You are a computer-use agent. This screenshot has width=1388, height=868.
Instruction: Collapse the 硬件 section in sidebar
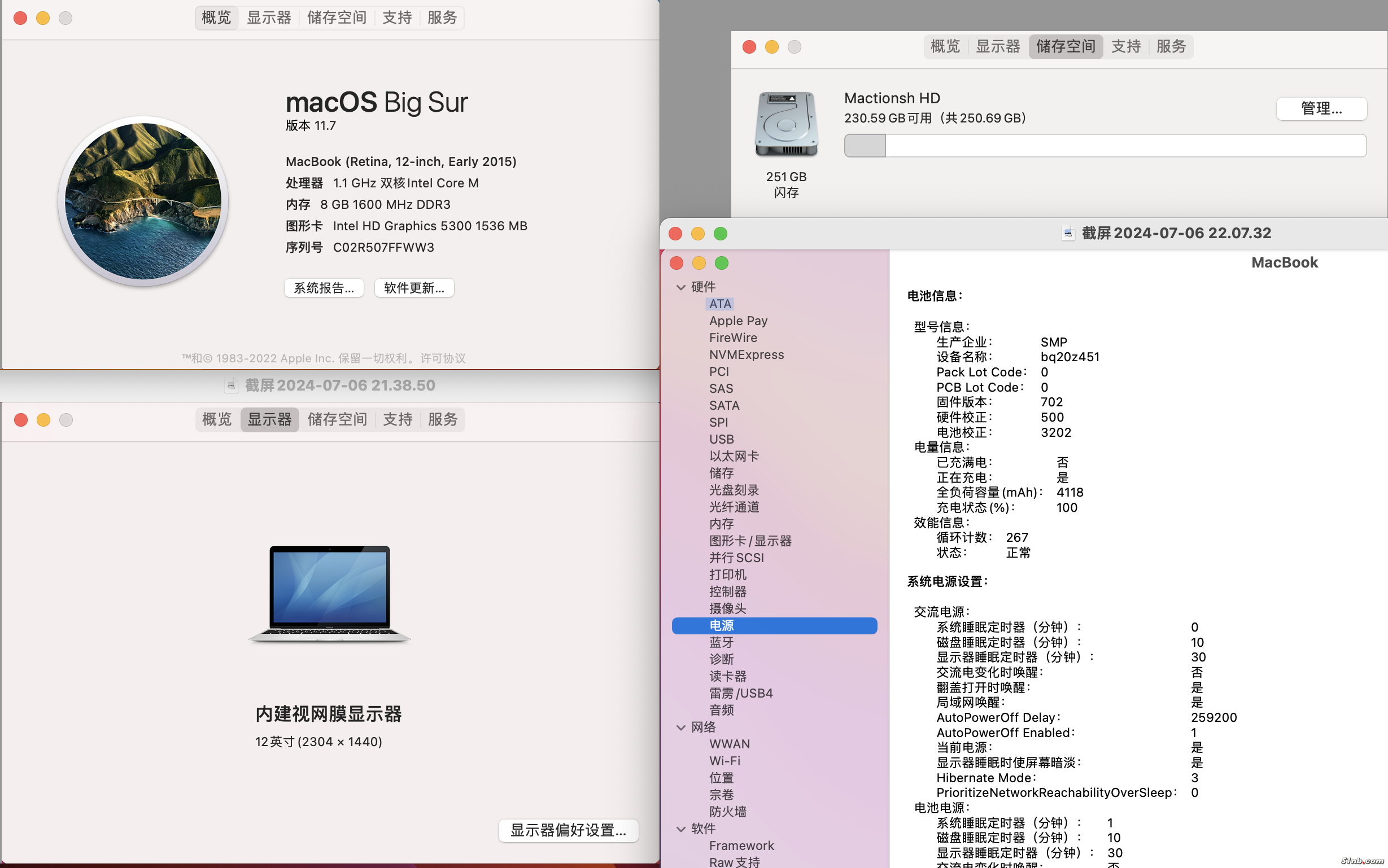click(x=681, y=287)
